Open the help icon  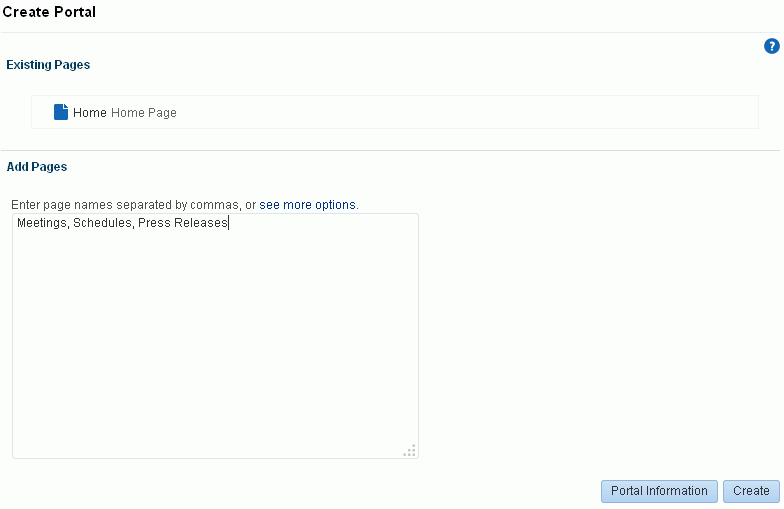tap(772, 46)
